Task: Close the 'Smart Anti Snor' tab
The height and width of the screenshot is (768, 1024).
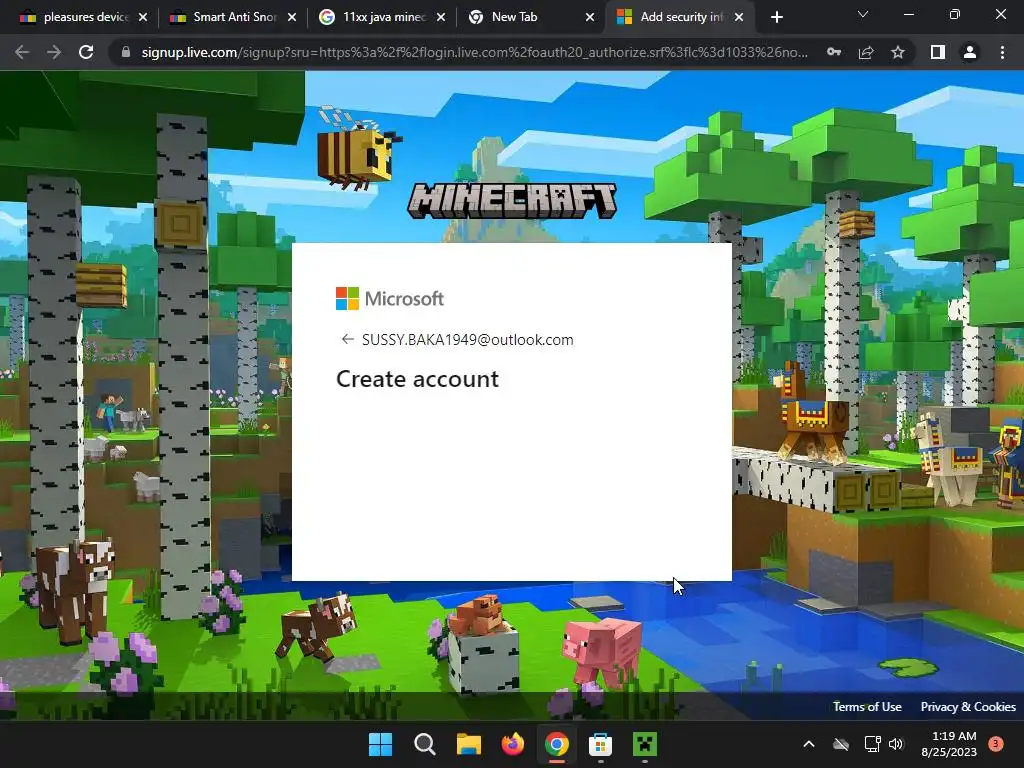Action: [x=292, y=18]
